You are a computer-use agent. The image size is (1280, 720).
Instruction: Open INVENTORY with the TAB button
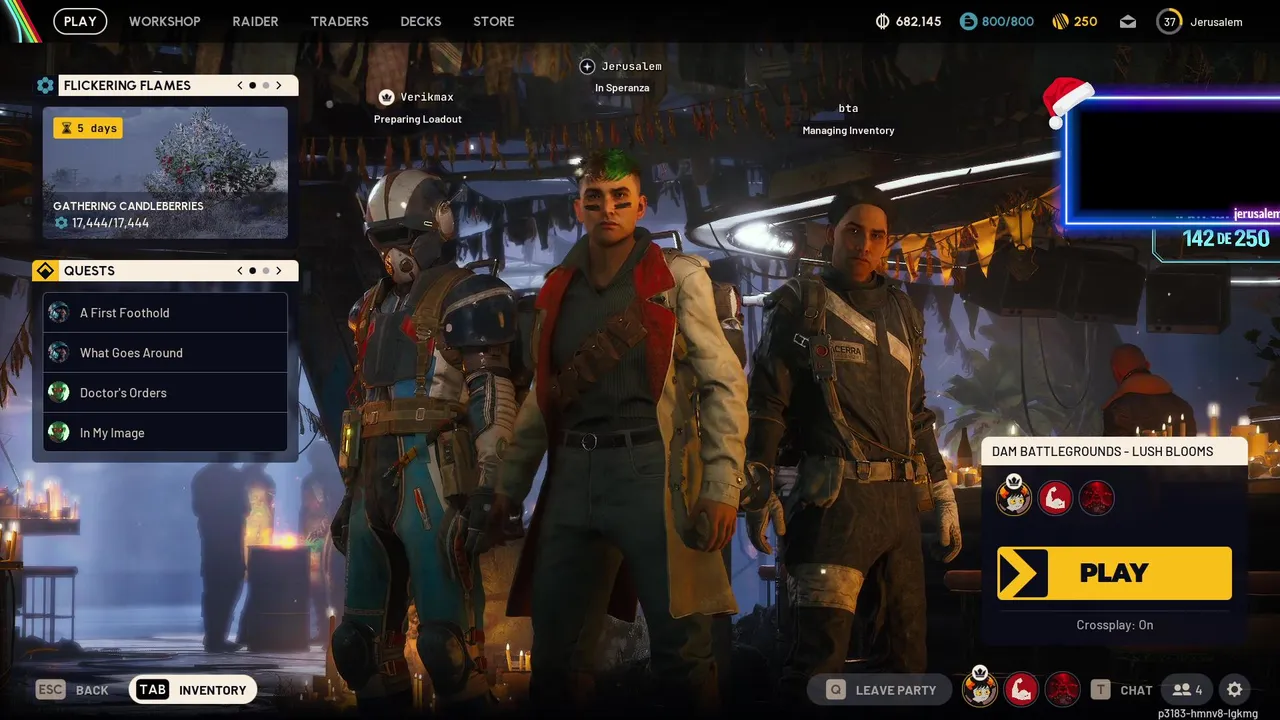pos(193,690)
